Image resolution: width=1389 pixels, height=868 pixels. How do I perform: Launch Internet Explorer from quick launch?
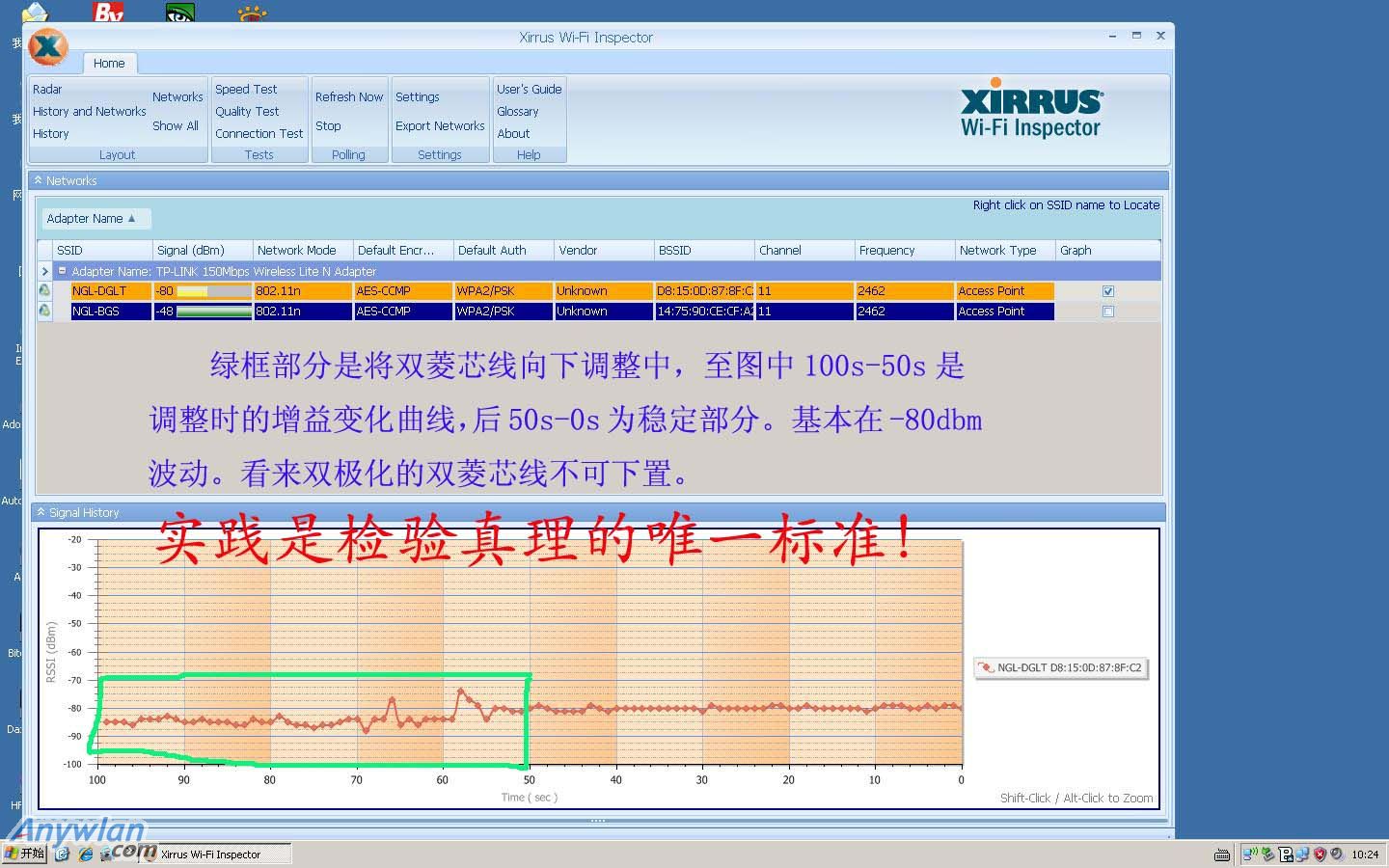click(86, 854)
